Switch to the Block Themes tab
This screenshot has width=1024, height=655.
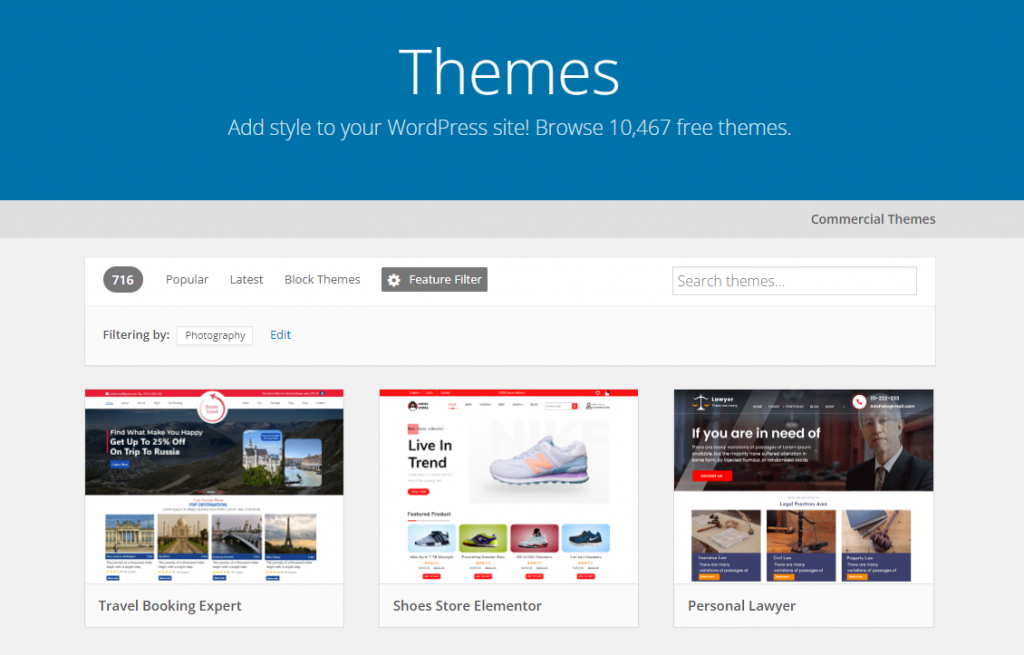point(322,280)
